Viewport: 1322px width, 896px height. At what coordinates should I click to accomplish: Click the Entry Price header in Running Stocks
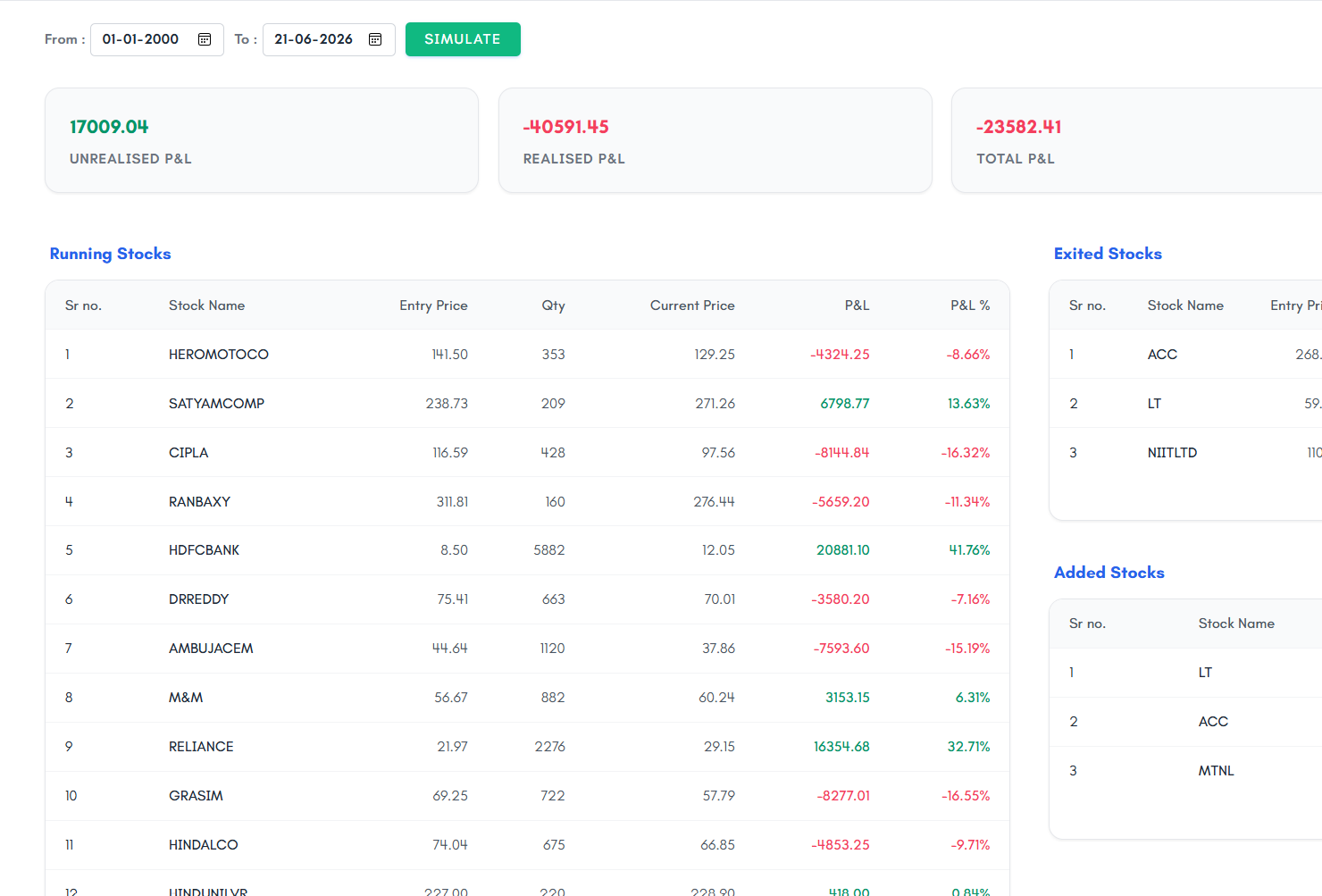433,306
